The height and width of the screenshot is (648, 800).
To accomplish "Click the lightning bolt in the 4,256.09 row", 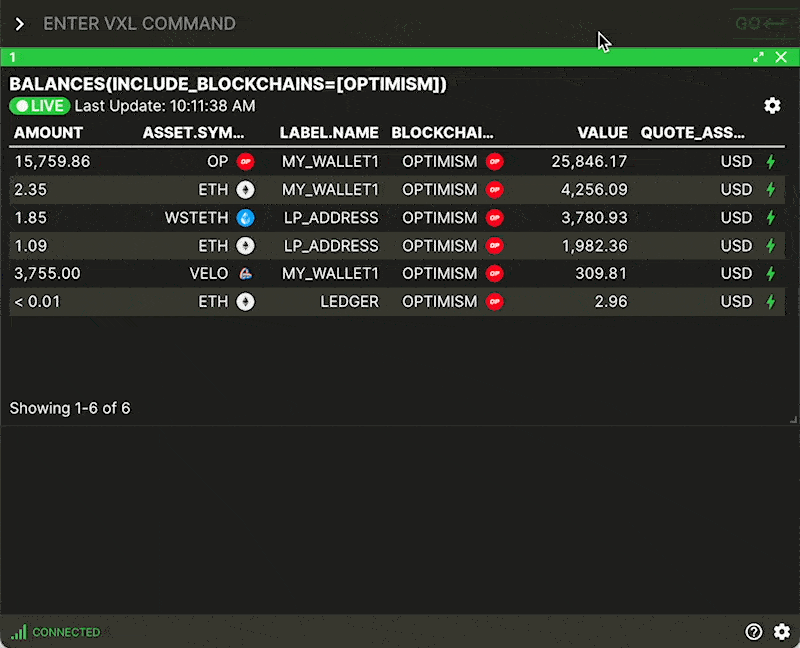I will pos(771,190).
